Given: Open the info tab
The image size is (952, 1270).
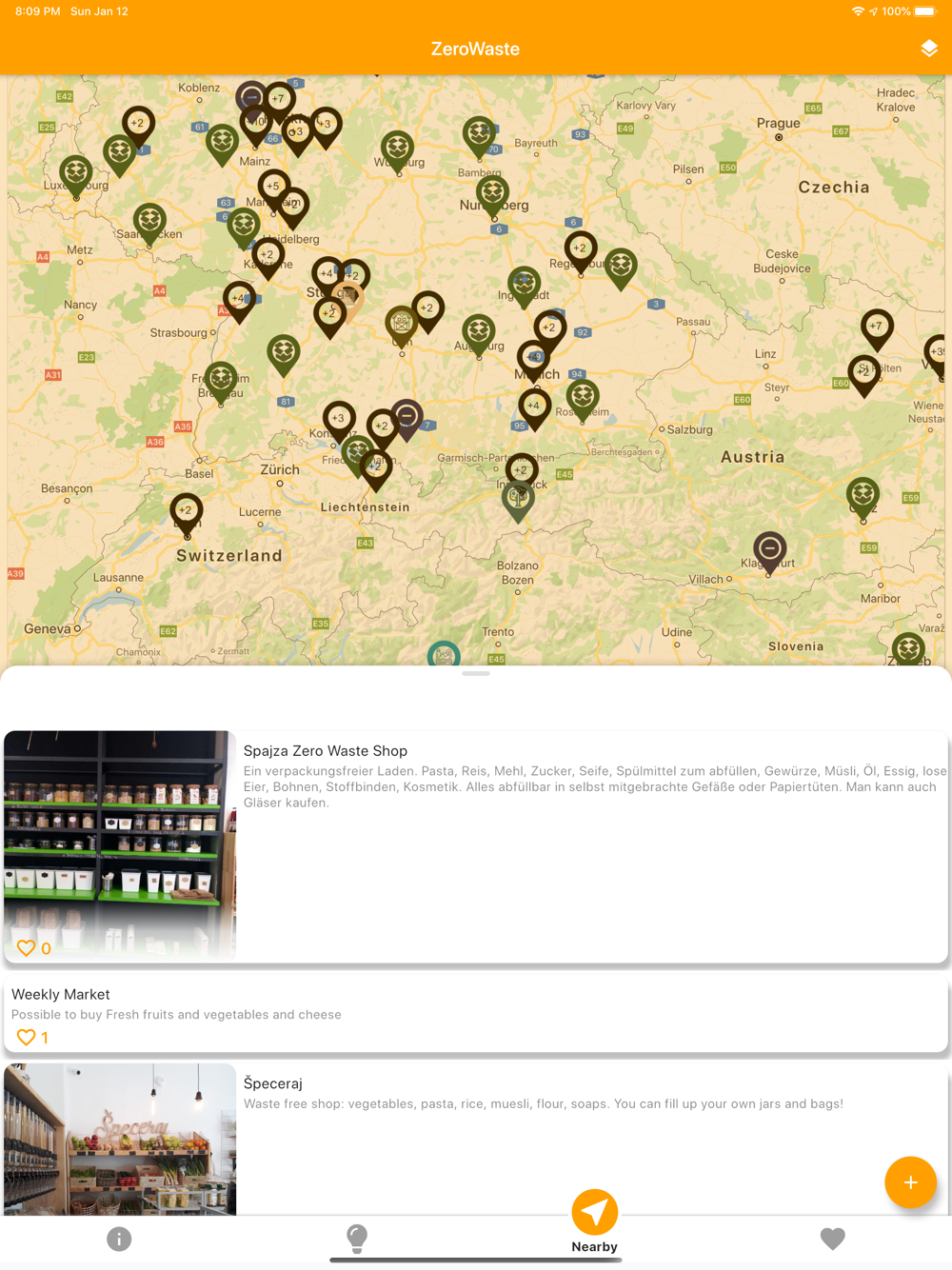Looking at the screenshot, I should [119, 1239].
